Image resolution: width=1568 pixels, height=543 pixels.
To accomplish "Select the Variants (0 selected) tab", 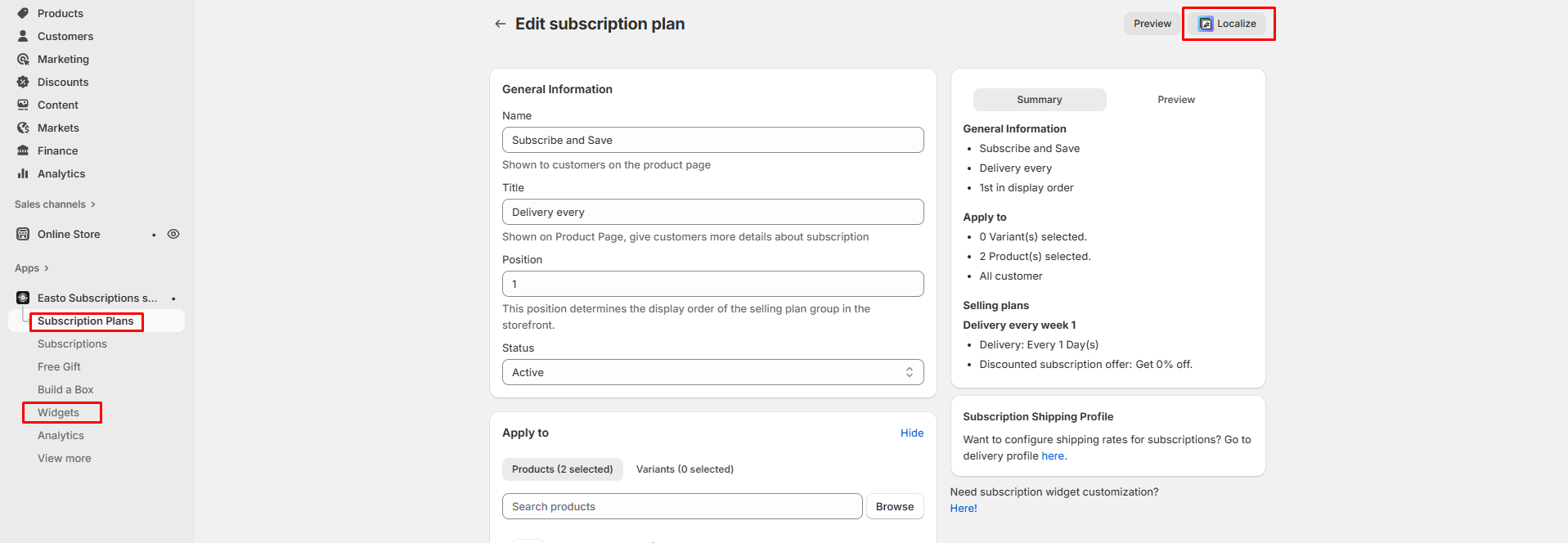I will tap(685, 469).
